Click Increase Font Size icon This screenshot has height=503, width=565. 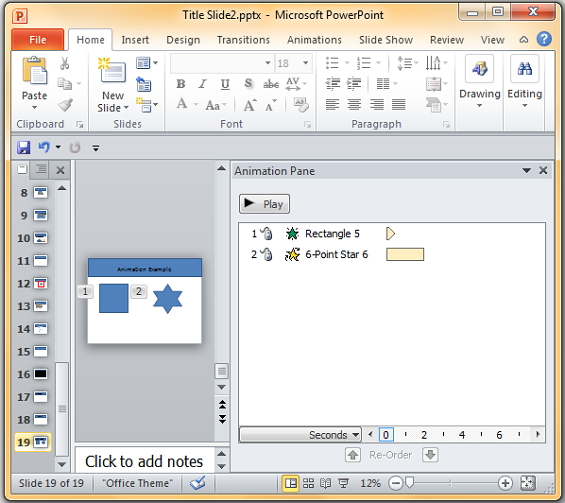tap(250, 105)
